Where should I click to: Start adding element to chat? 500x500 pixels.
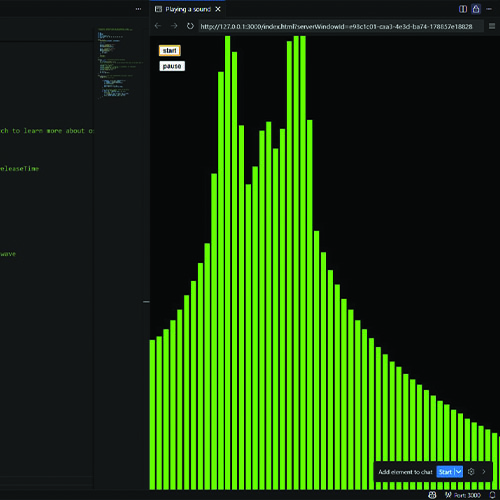(445, 472)
